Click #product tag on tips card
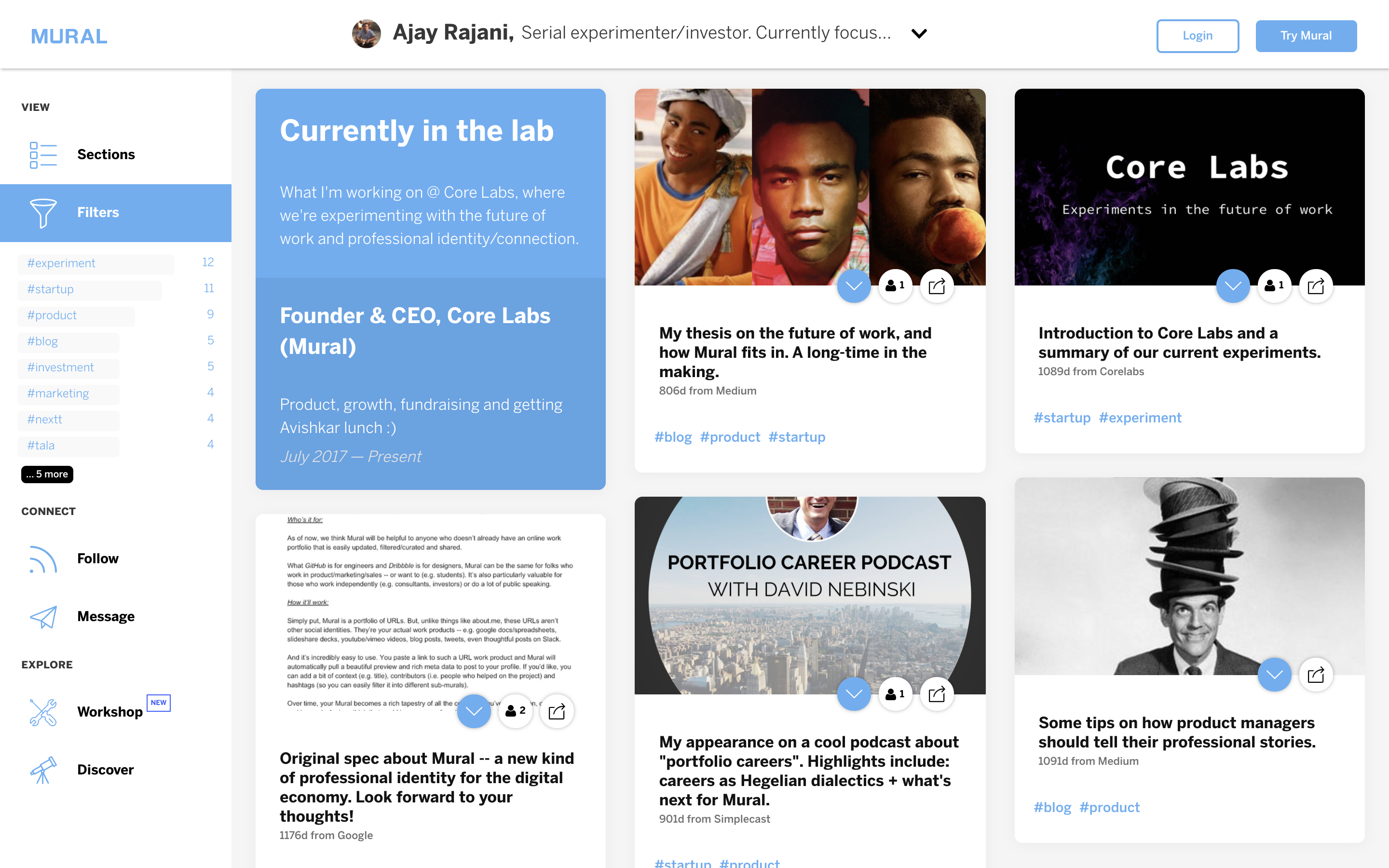 point(1109,807)
